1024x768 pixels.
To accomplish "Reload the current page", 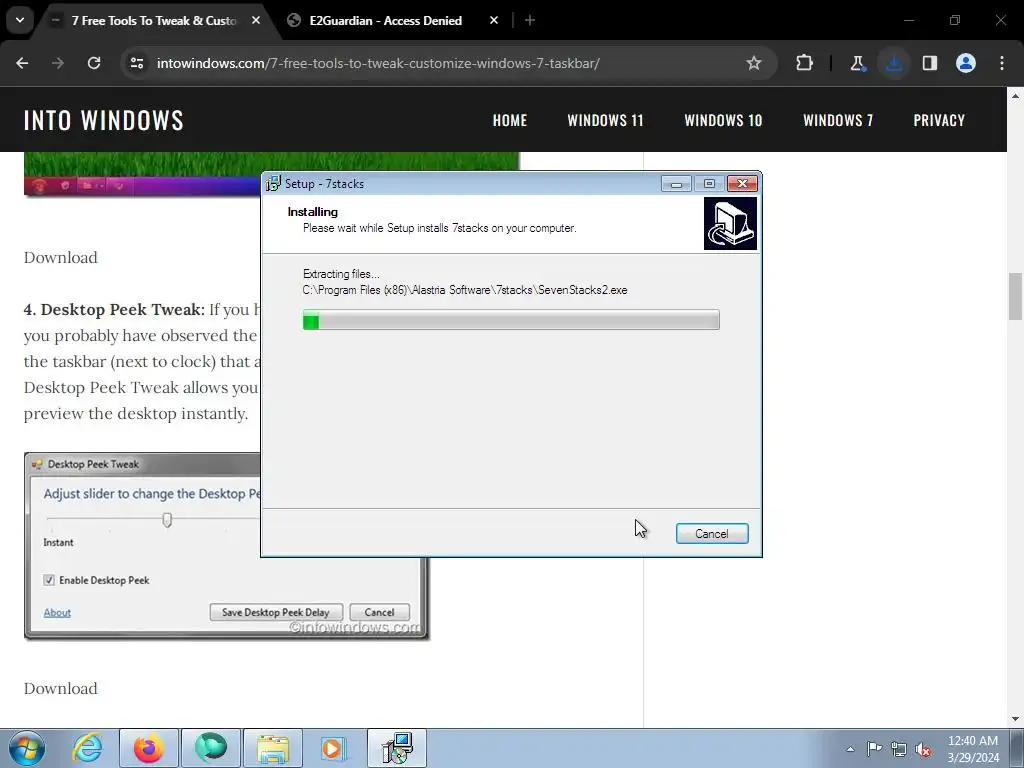I will click(94, 63).
